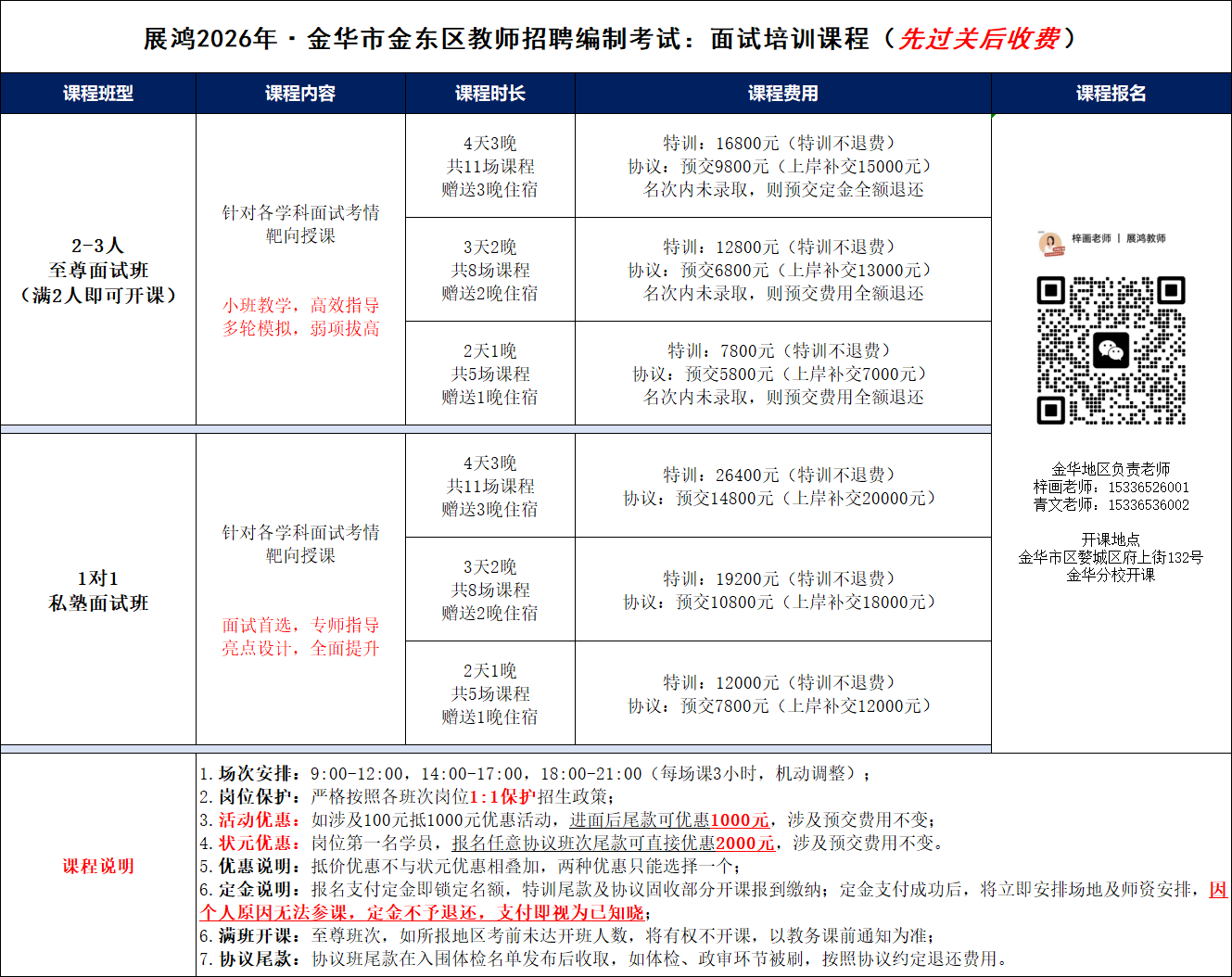Click the top-left corner square of the QR code
The width and height of the screenshot is (1232, 977).
point(1050,291)
